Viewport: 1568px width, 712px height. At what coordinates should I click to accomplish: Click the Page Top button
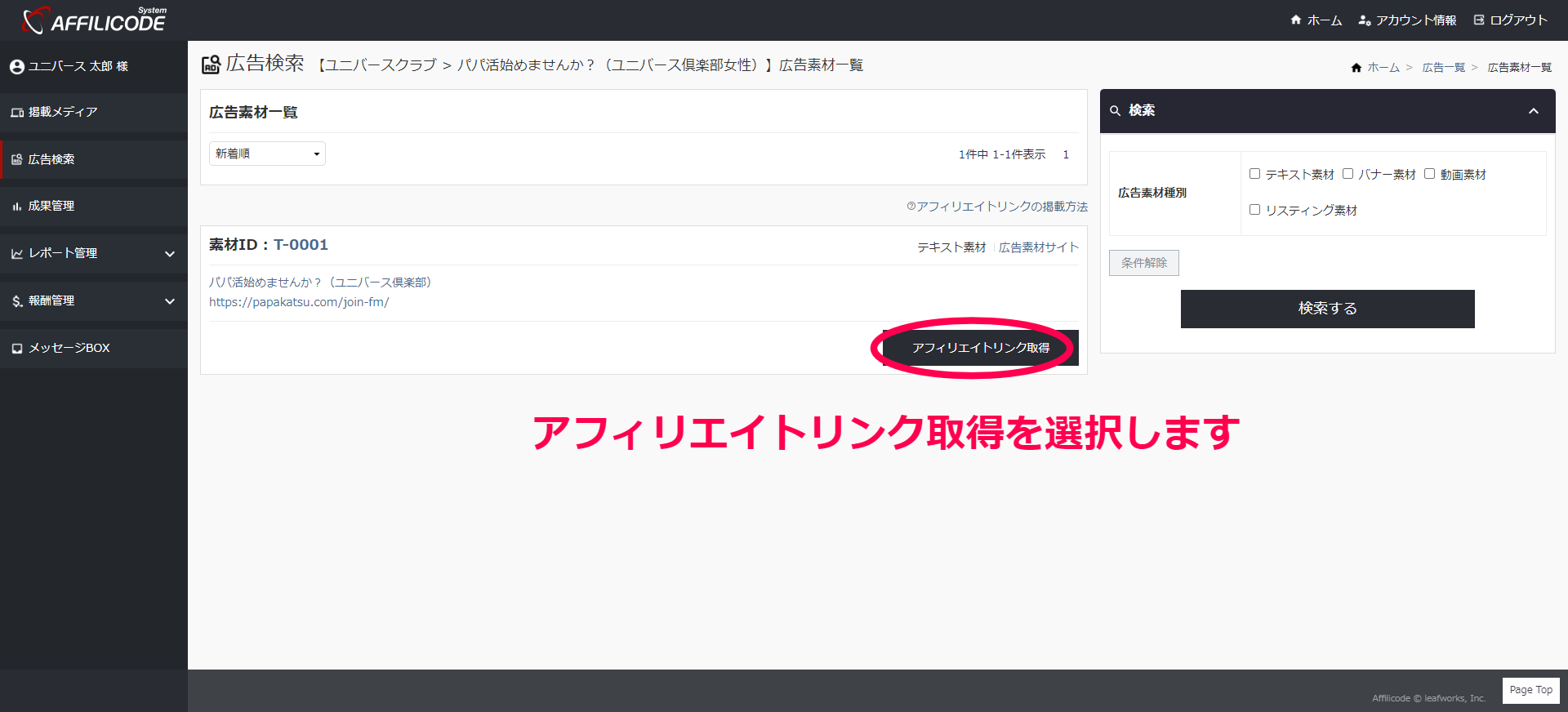click(1531, 690)
